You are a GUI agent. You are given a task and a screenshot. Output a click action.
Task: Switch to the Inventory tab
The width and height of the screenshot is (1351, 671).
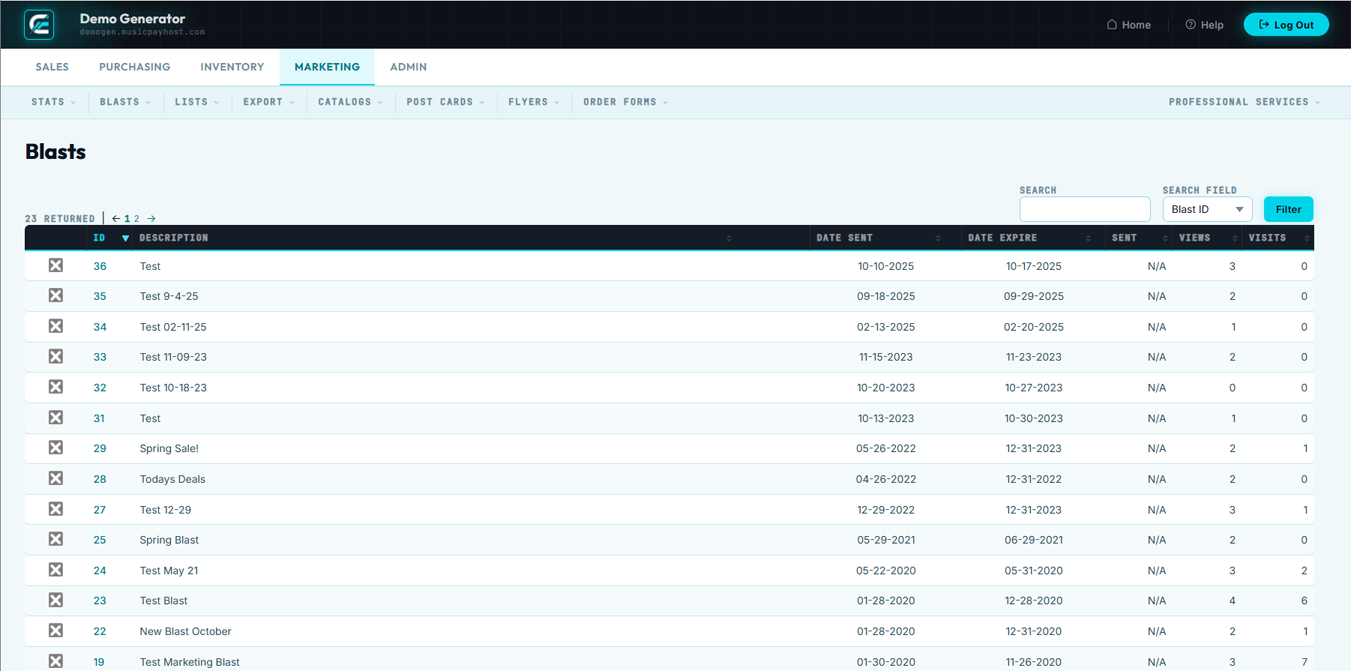click(x=232, y=67)
